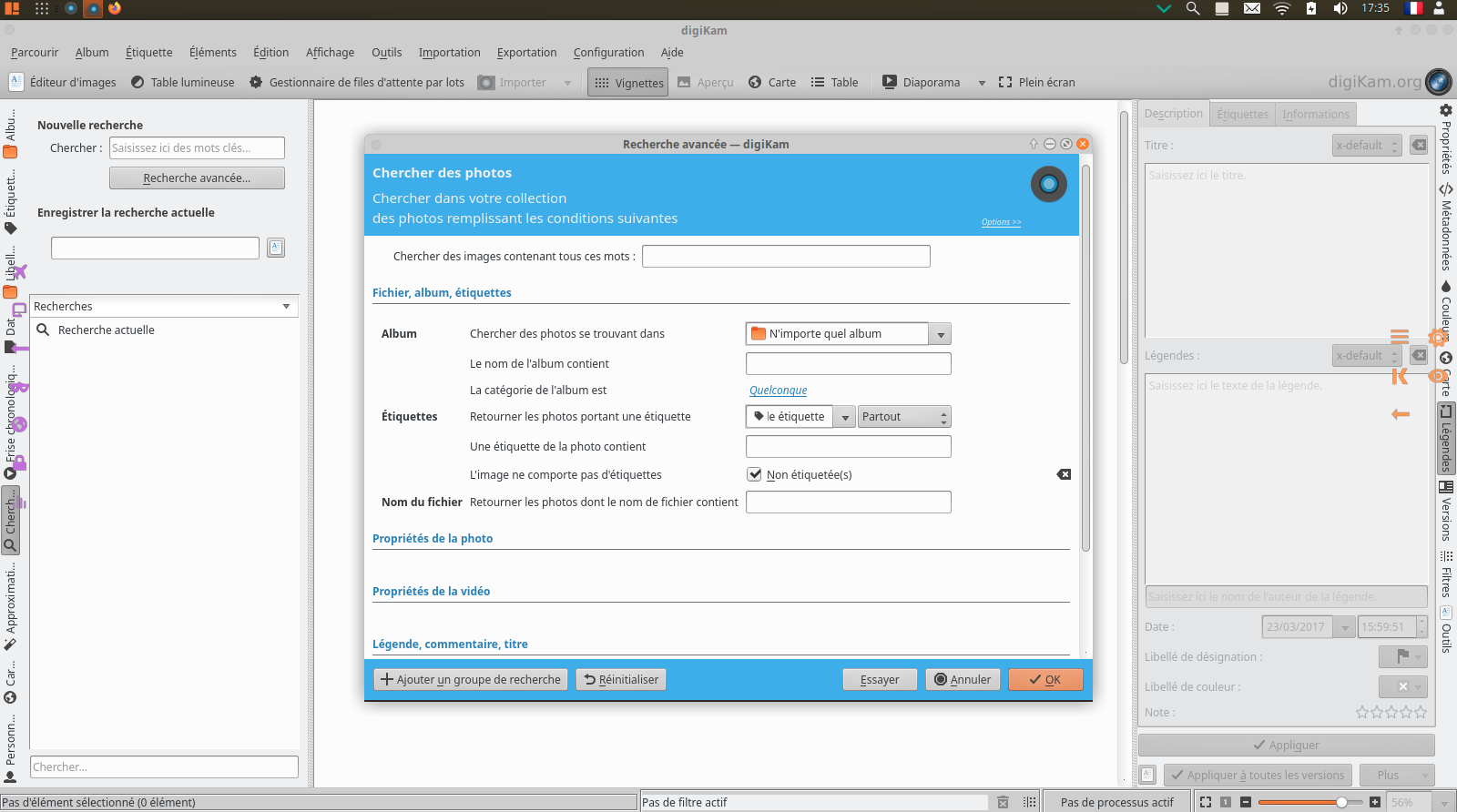Clear the Non étiquetée(s) condition icon
1457x812 pixels.
[1064, 474]
